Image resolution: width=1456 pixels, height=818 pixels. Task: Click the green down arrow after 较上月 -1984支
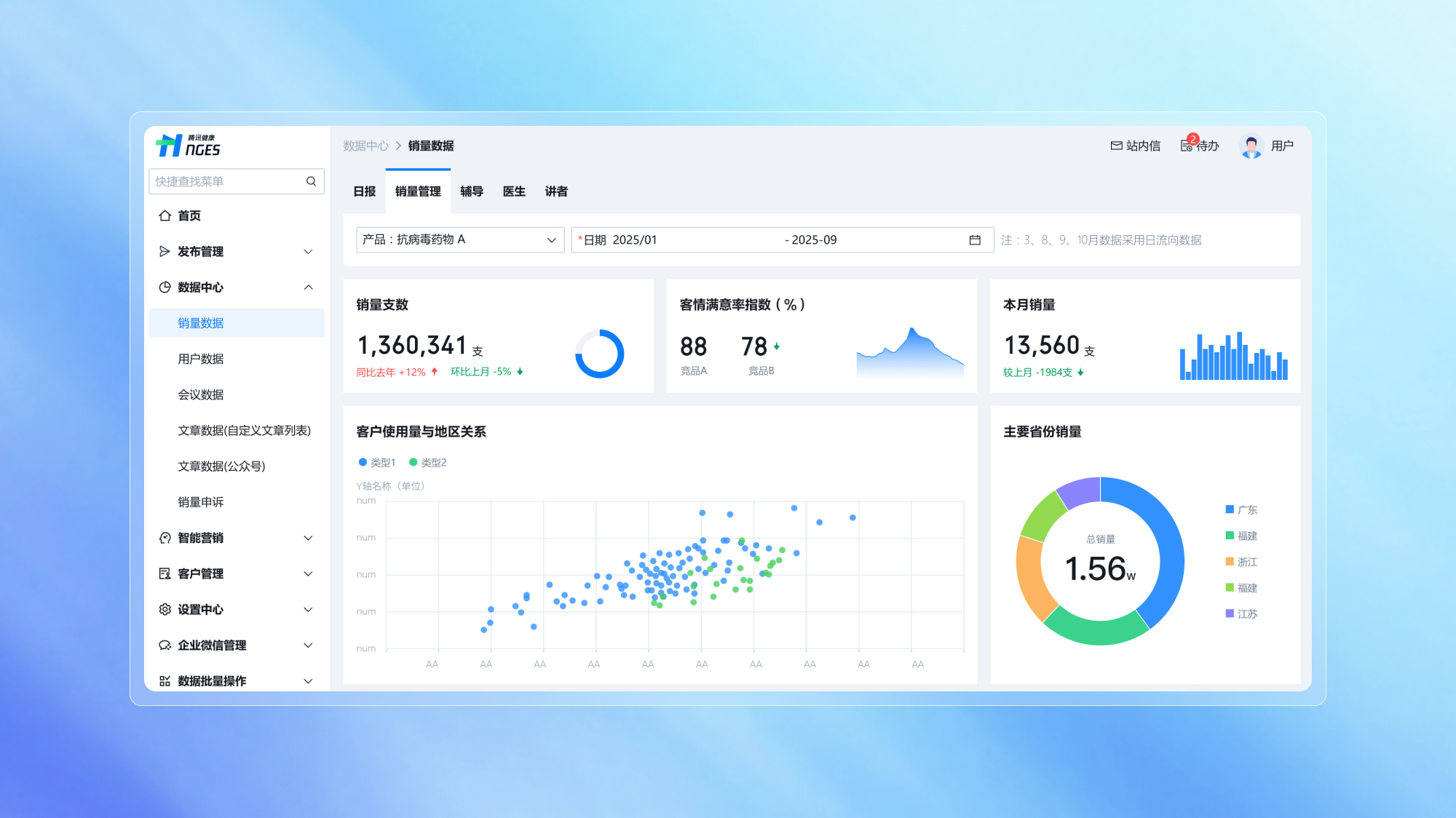pyautogui.click(x=1080, y=372)
